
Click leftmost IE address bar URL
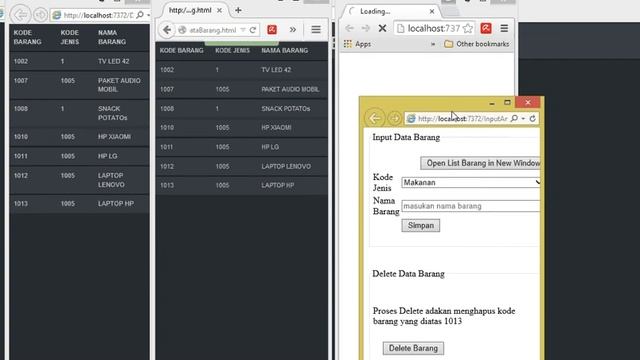coord(98,15)
